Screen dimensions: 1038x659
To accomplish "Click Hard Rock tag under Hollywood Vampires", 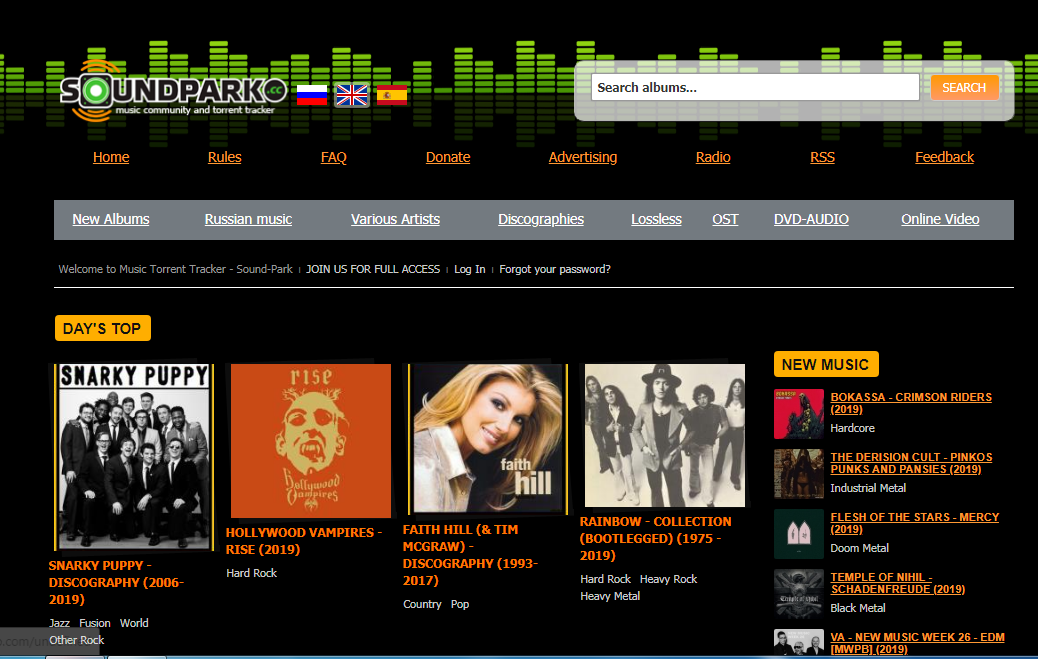I will coord(251,573).
